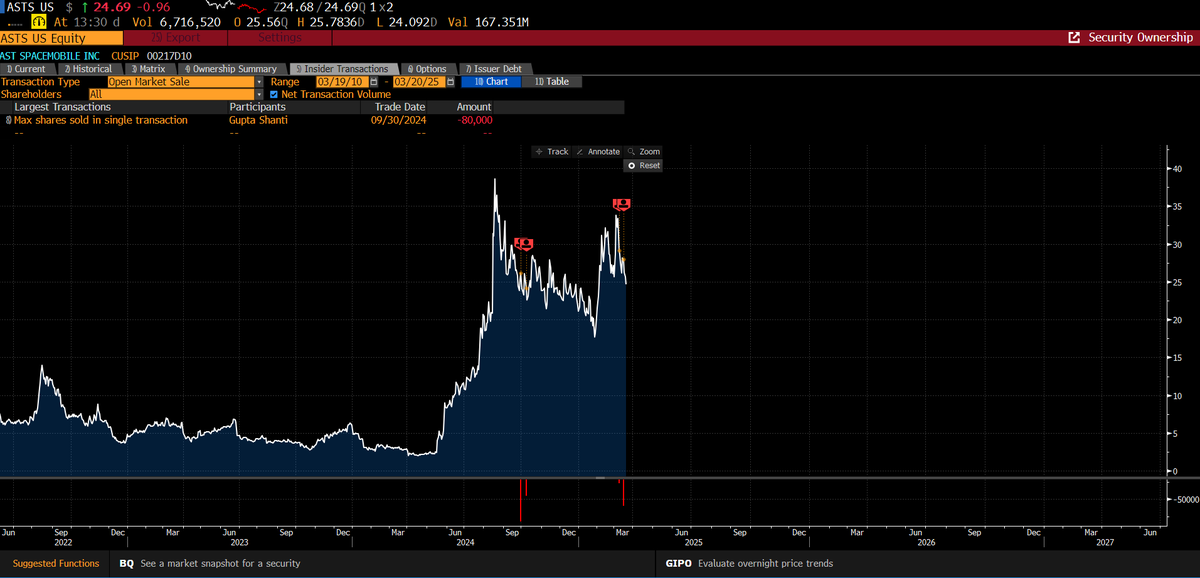1200x578 pixels.
Task: Click the Amount column header
Action: (474, 107)
